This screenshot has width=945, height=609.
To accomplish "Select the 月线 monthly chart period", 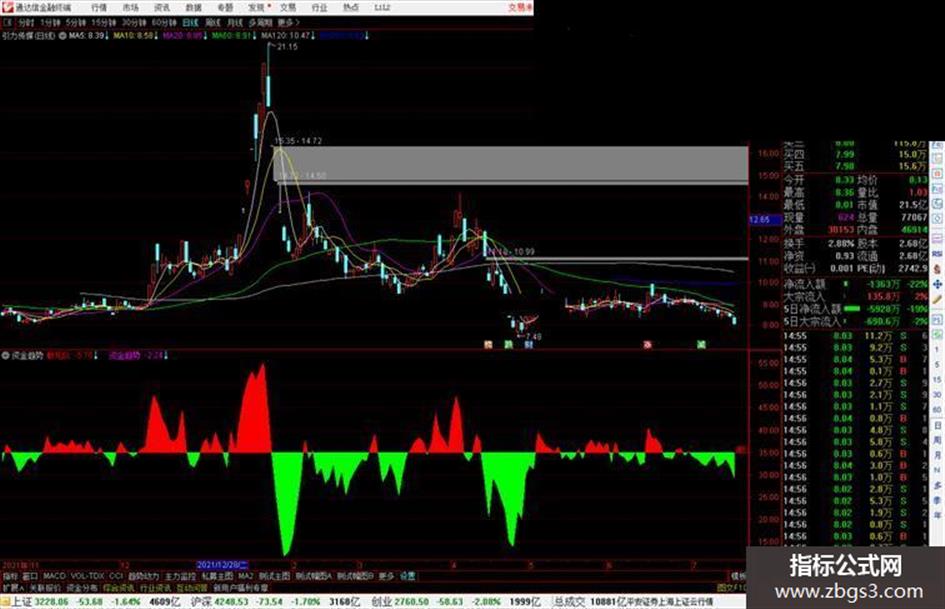I will (x=234, y=22).
